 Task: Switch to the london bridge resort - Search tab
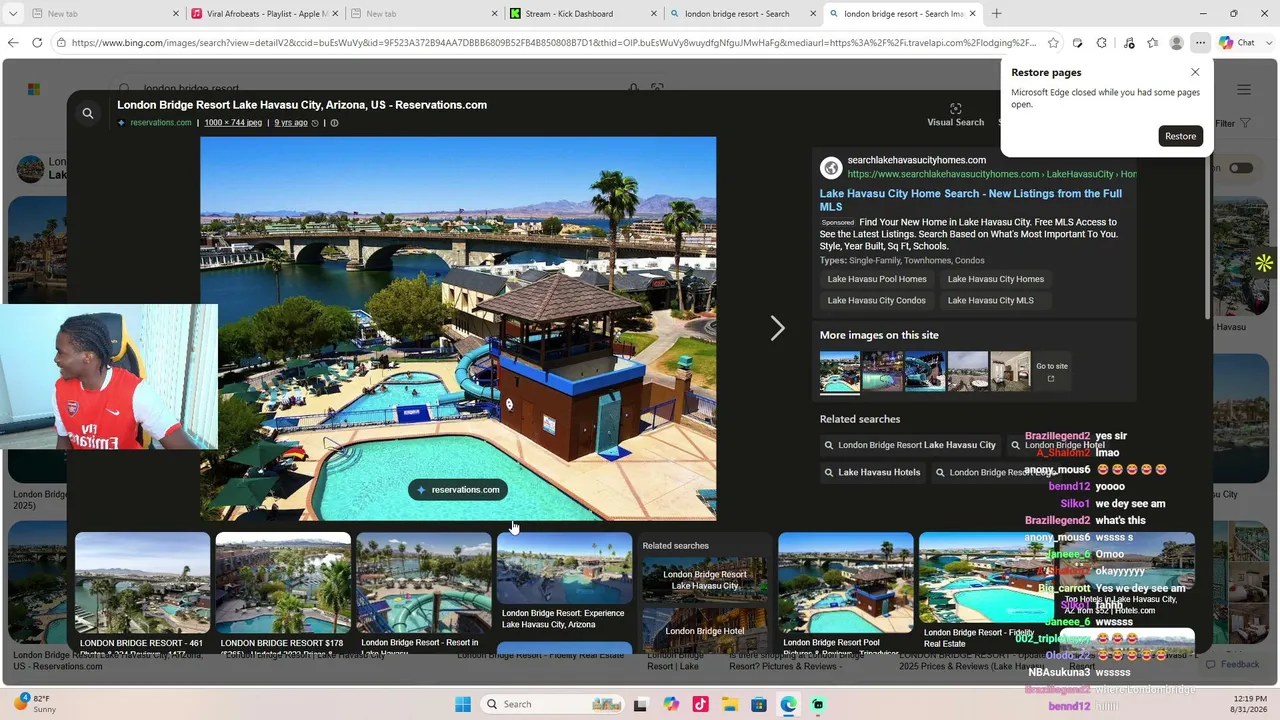(x=742, y=14)
